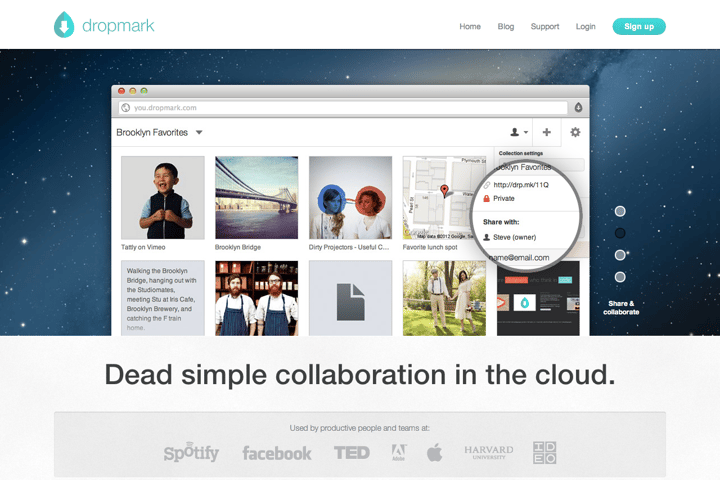Image resolution: width=720 pixels, height=480 pixels.
Task: Expand the Brooklyn Favorites collection dropdown
Action: click(x=199, y=132)
